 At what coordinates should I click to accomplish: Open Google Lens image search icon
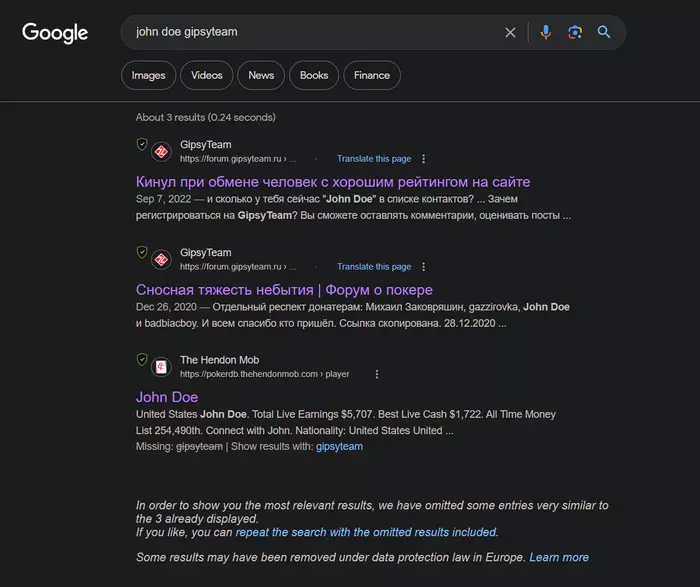(x=575, y=32)
